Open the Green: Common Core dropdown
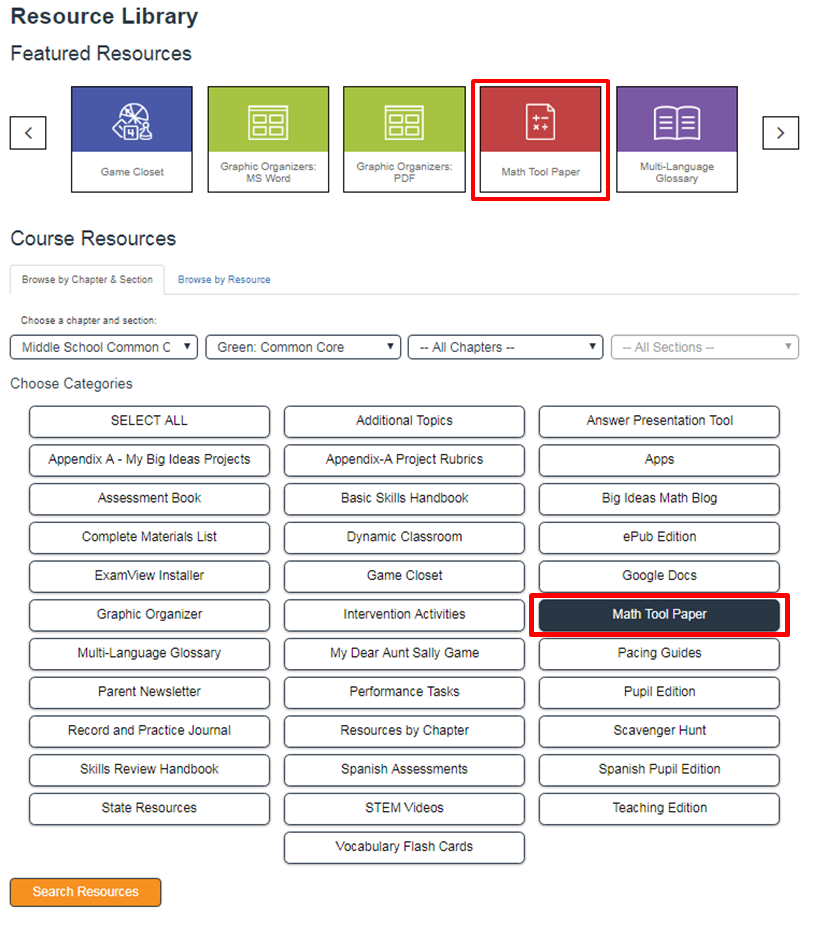The image size is (813, 930). [x=303, y=347]
